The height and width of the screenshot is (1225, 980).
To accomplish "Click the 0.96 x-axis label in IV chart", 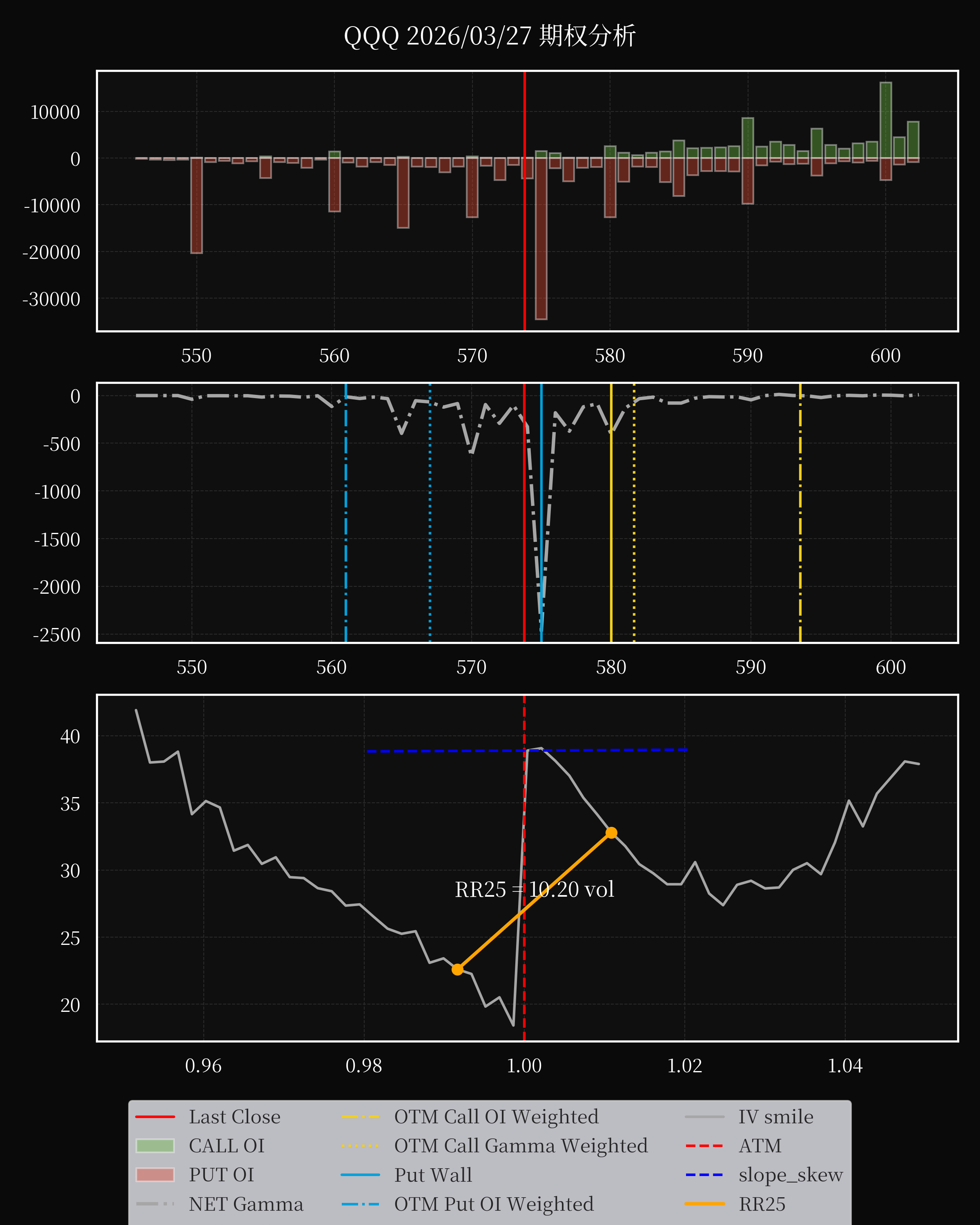I will tap(203, 1065).
